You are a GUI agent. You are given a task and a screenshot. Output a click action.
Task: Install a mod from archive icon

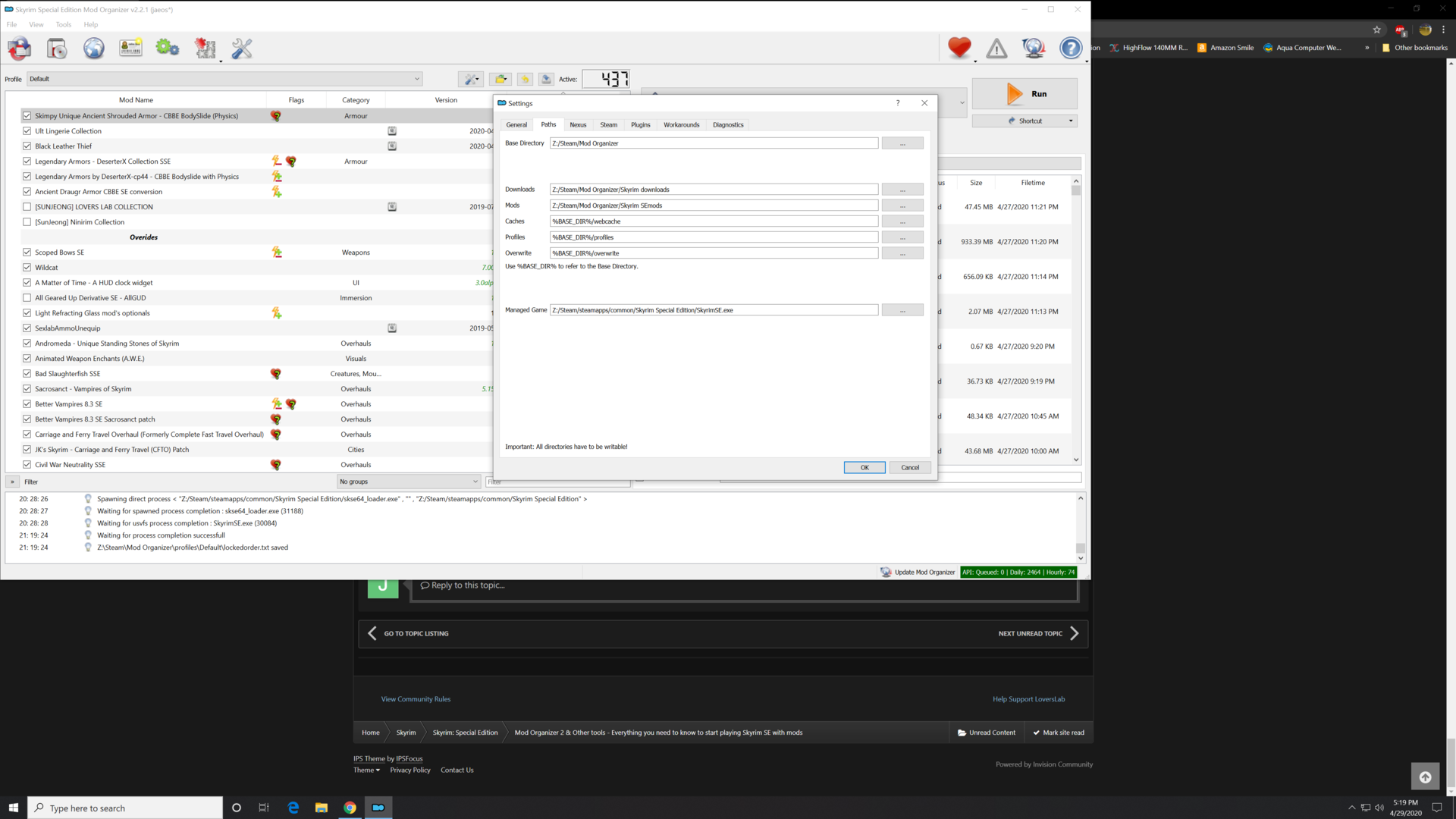(x=57, y=49)
